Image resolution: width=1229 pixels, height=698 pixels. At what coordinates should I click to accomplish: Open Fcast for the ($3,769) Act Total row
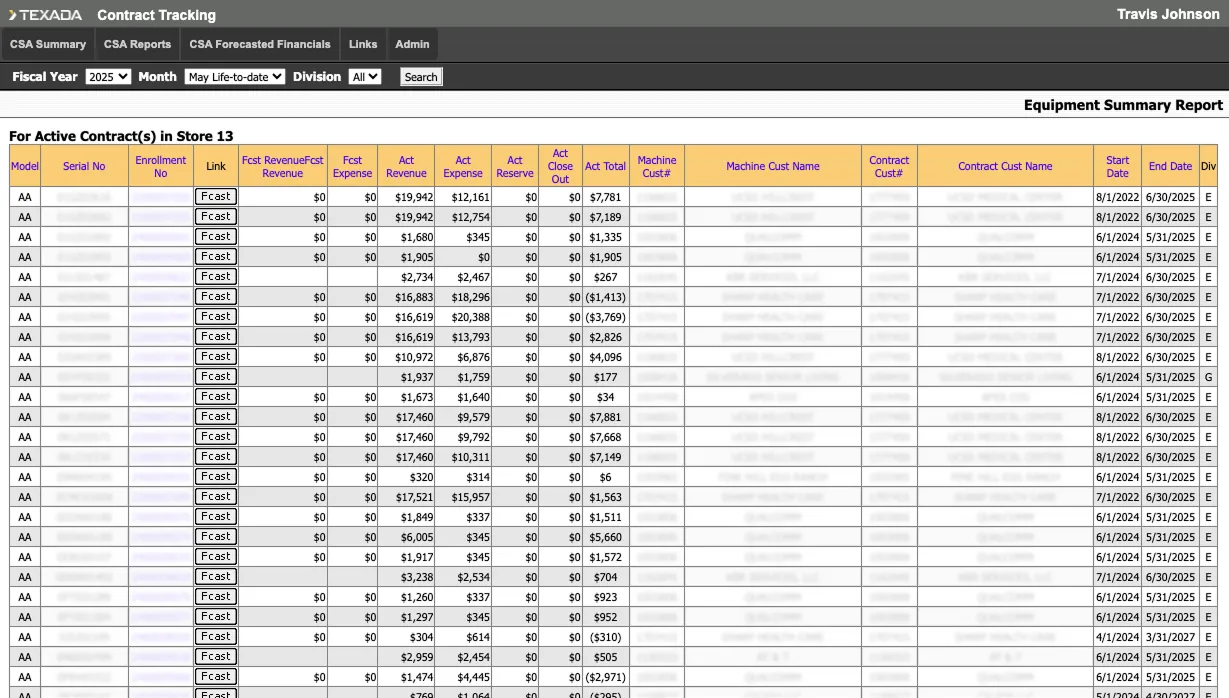tap(216, 317)
